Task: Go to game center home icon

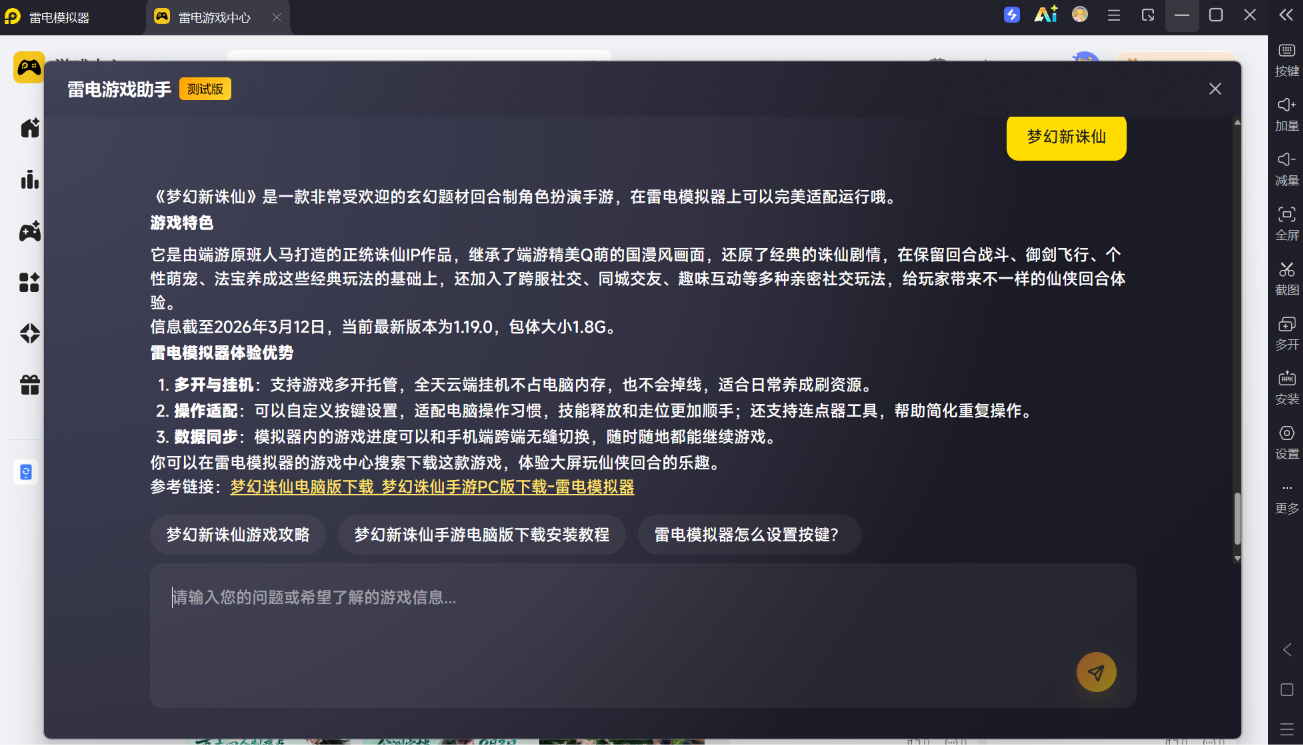Action: point(30,128)
